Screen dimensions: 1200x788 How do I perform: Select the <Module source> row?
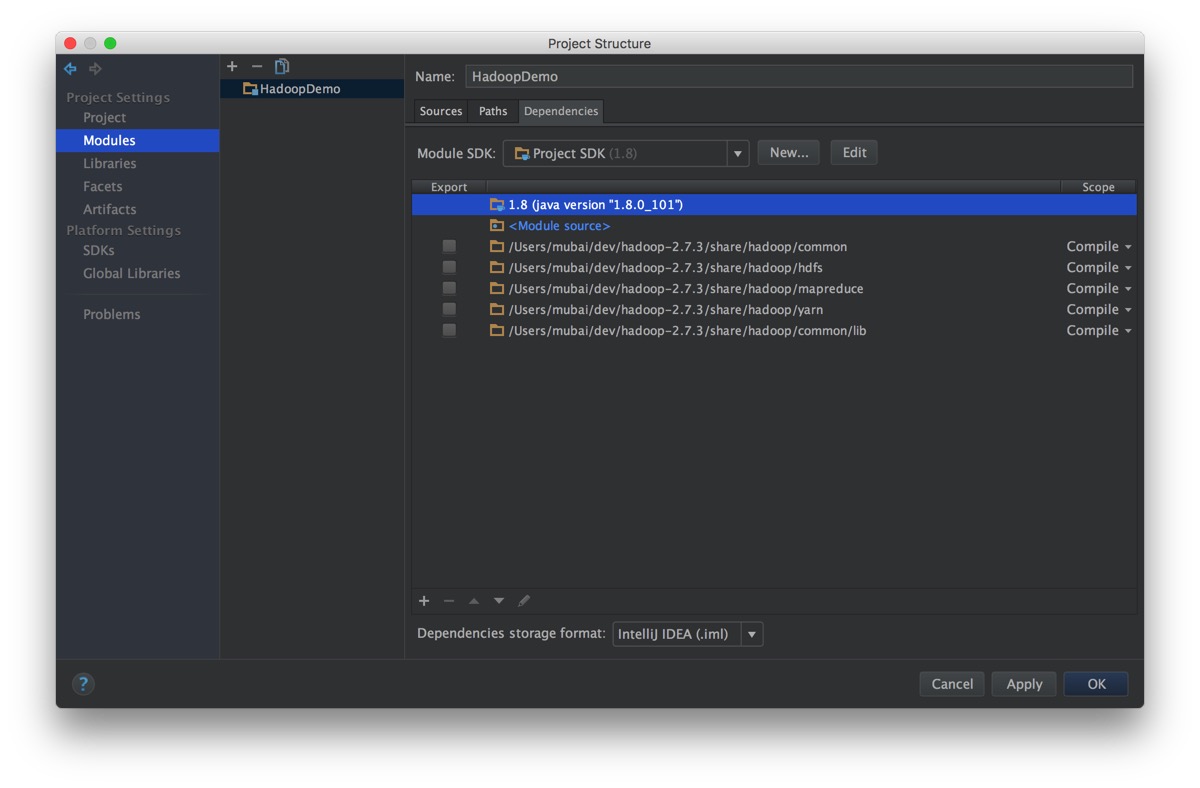tap(774, 226)
